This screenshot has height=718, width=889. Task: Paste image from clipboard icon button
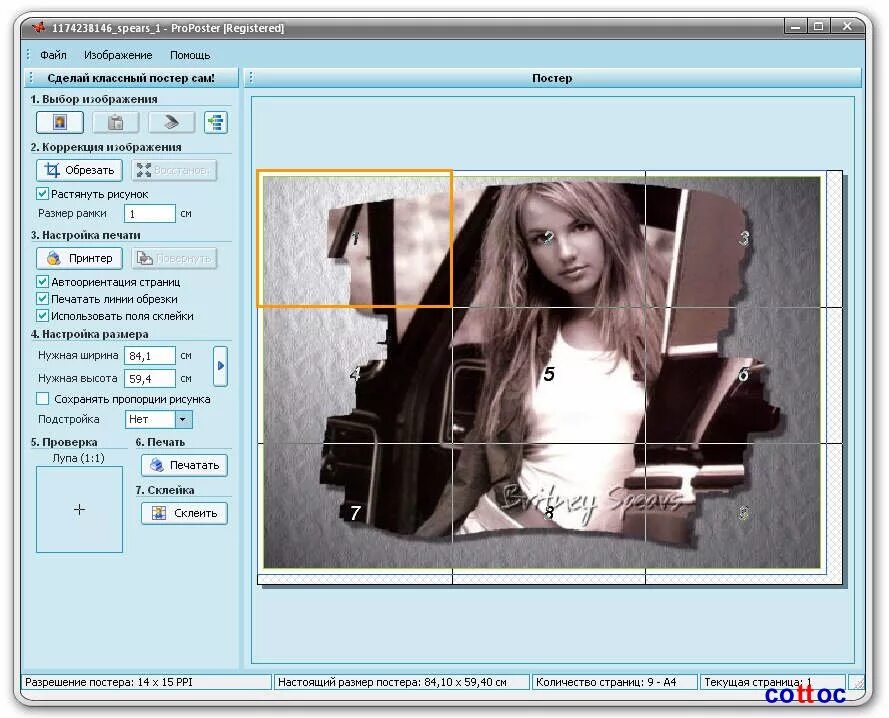point(116,122)
